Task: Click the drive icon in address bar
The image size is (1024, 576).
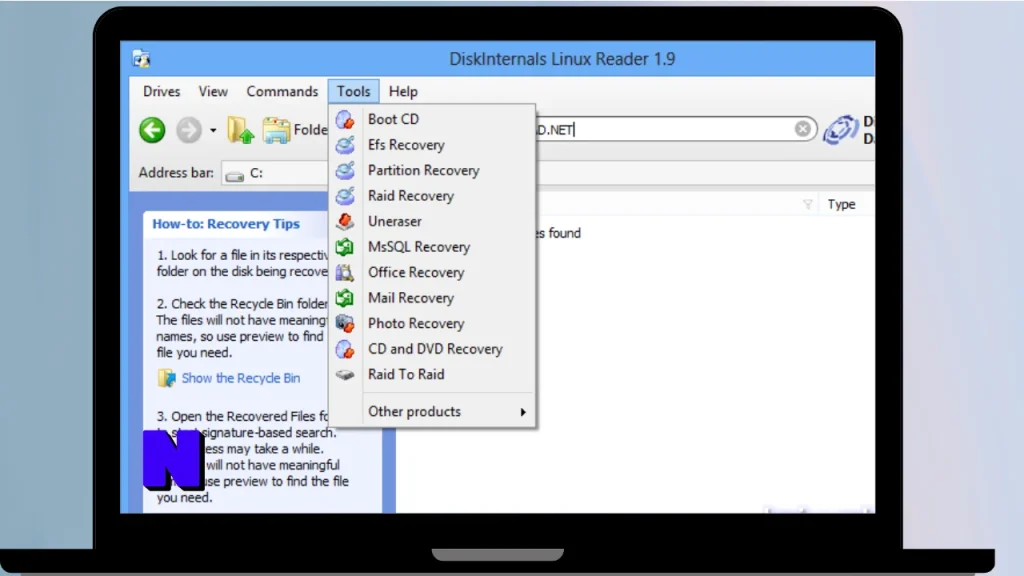Action: (234, 175)
